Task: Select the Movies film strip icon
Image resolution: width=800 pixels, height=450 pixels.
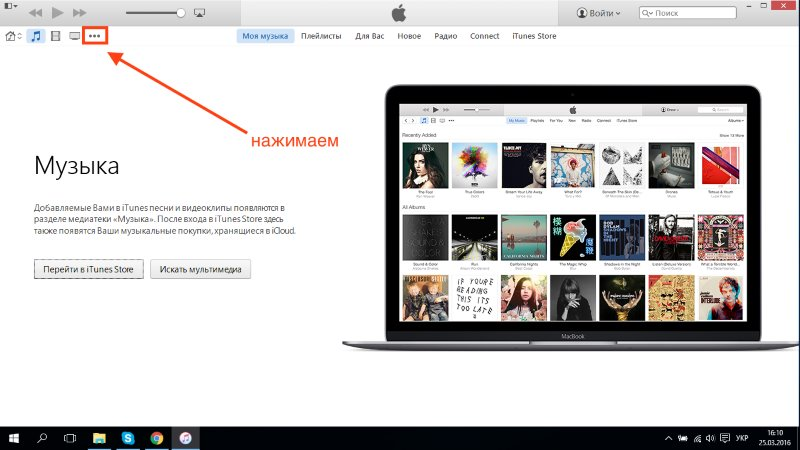Action: pyautogui.click(x=56, y=36)
